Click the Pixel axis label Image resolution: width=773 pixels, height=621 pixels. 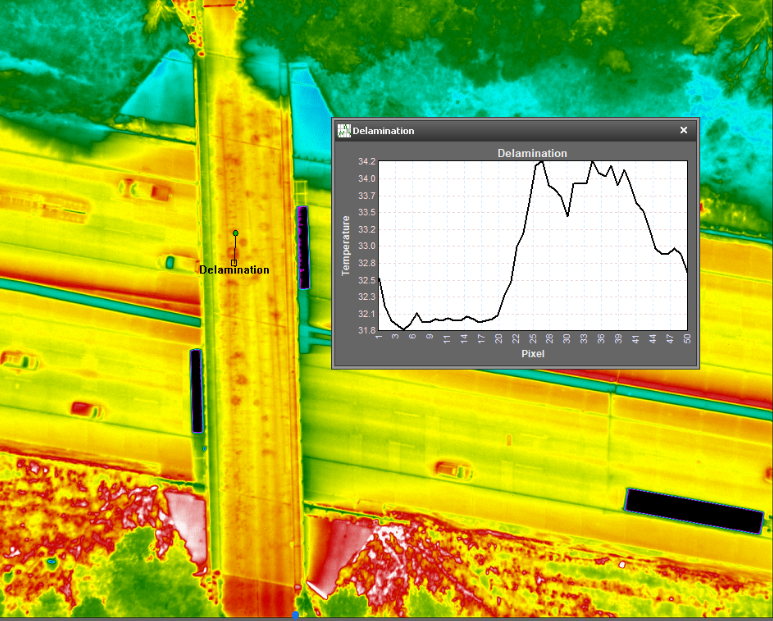[532, 353]
